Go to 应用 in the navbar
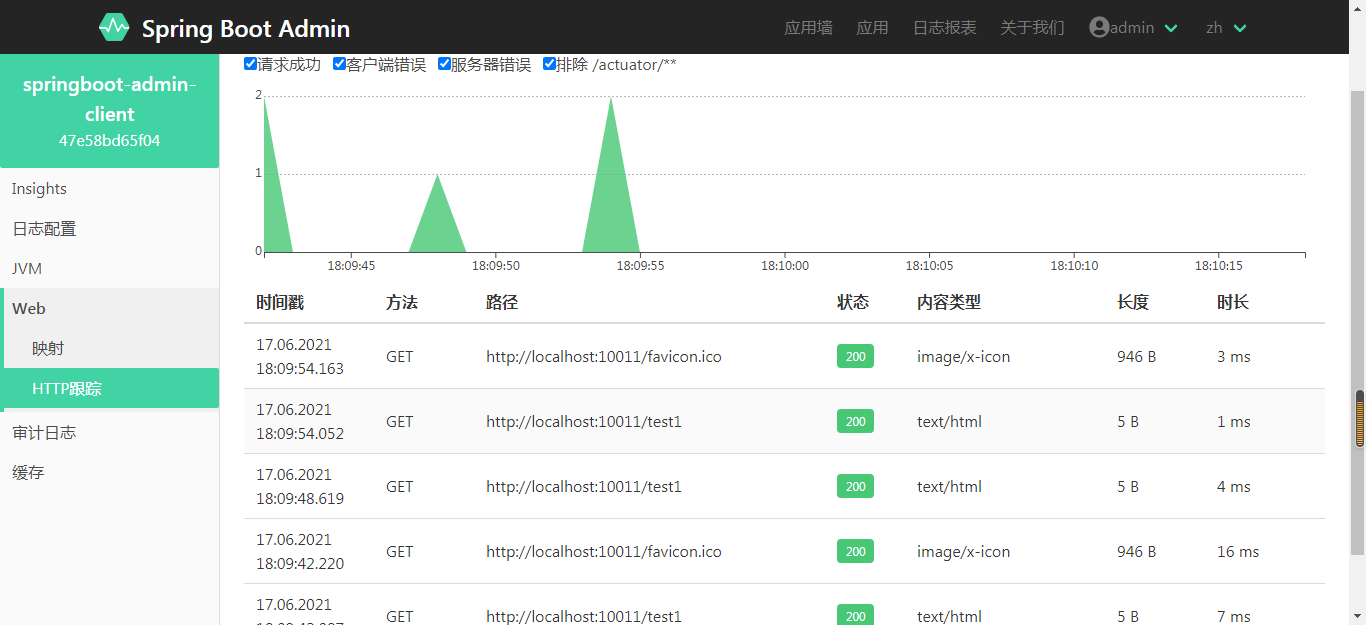 [x=872, y=28]
